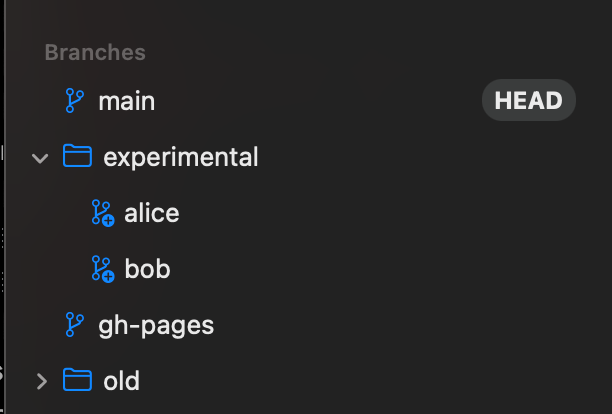The width and height of the screenshot is (612, 414).
Task: Click the plus badge on alice's icon
Action: 108,219
